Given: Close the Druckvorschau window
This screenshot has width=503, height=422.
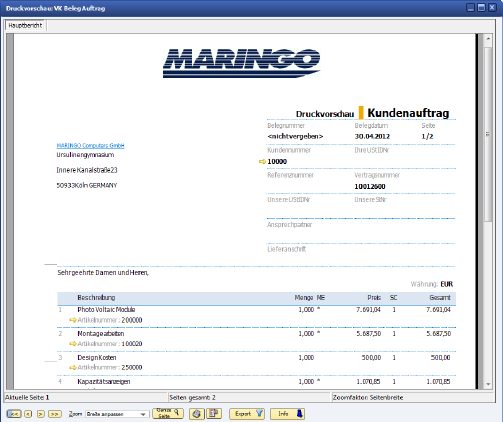Looking at the screenshot, I should click(492, 8).
